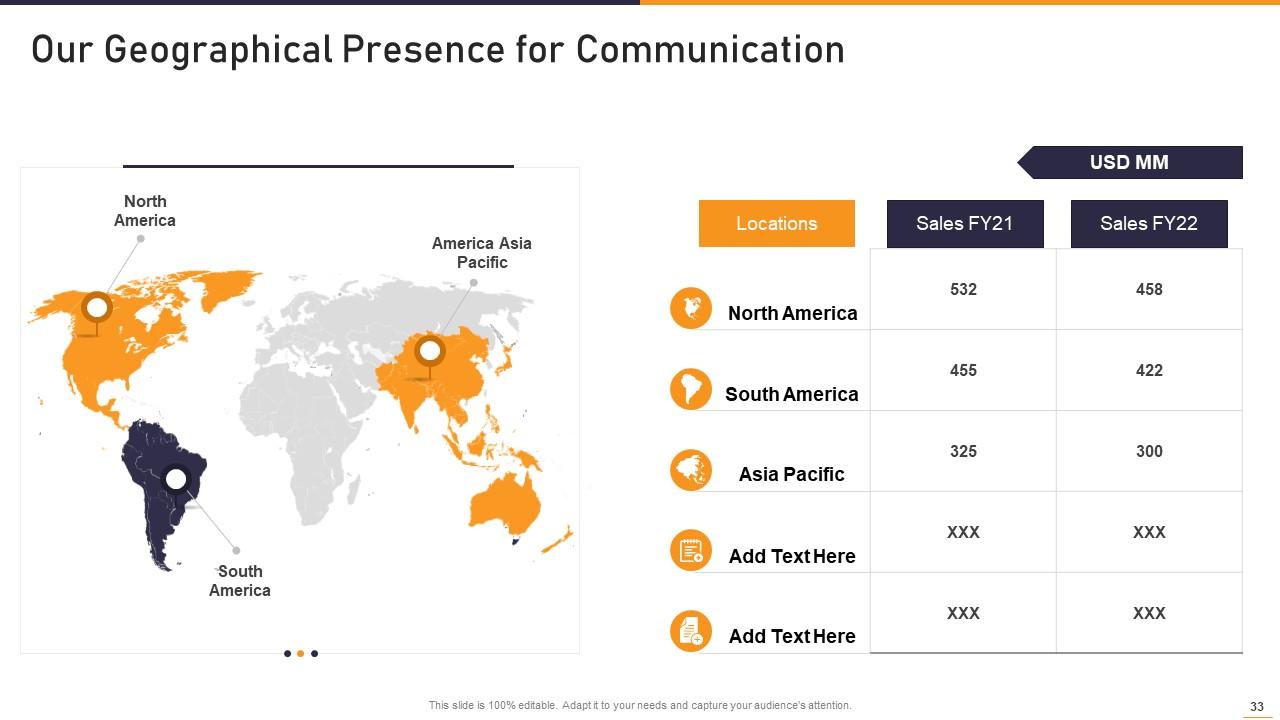Select last-row XXX under Sales FY21
The image size is (1280, 720).
tap(963, 613)
